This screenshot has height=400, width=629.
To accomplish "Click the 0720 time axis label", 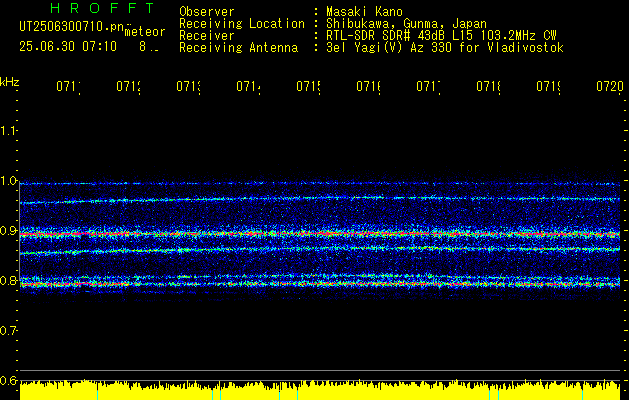I will click(x=610, y=86).
